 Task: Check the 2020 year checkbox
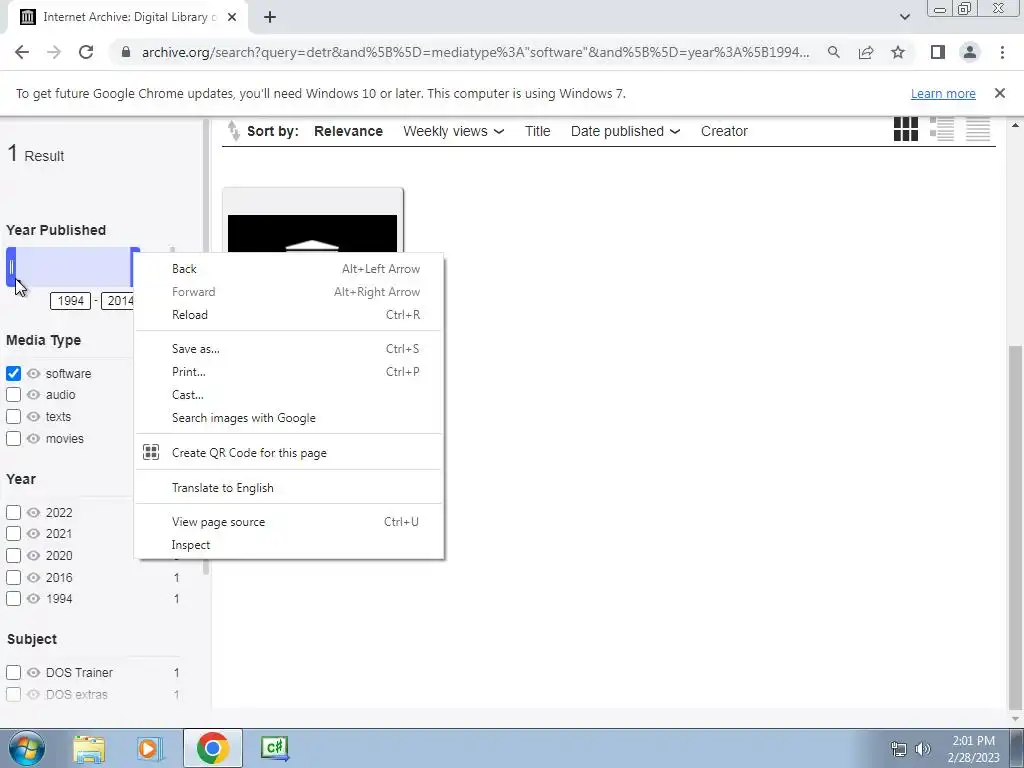(x=13, y=556)
